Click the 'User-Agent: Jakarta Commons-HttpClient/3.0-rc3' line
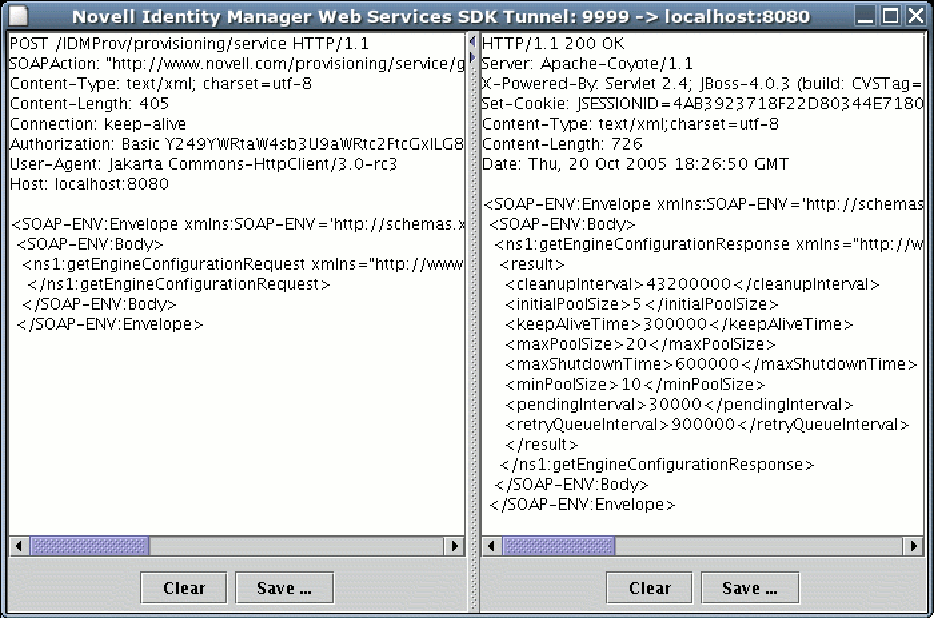The height and width of the screenshot is (618, 934). (203, 164)
